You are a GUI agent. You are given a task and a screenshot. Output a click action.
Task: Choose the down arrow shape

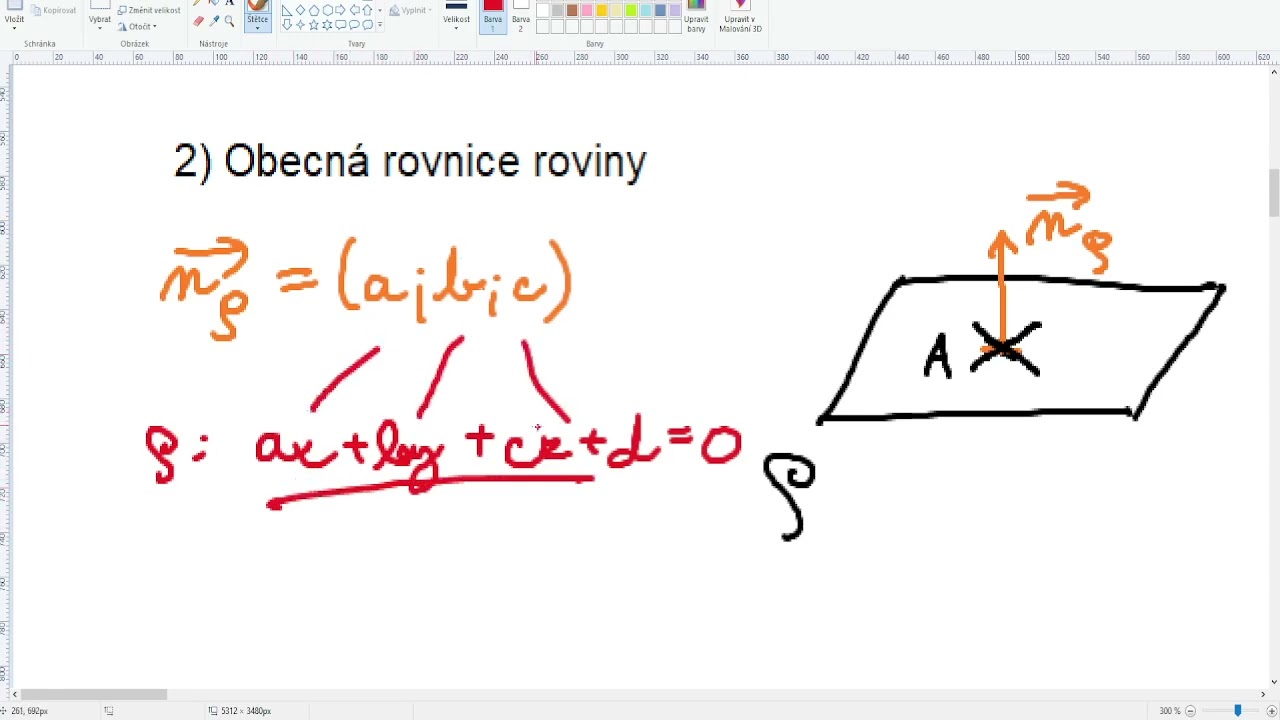[x=287, y=24]
